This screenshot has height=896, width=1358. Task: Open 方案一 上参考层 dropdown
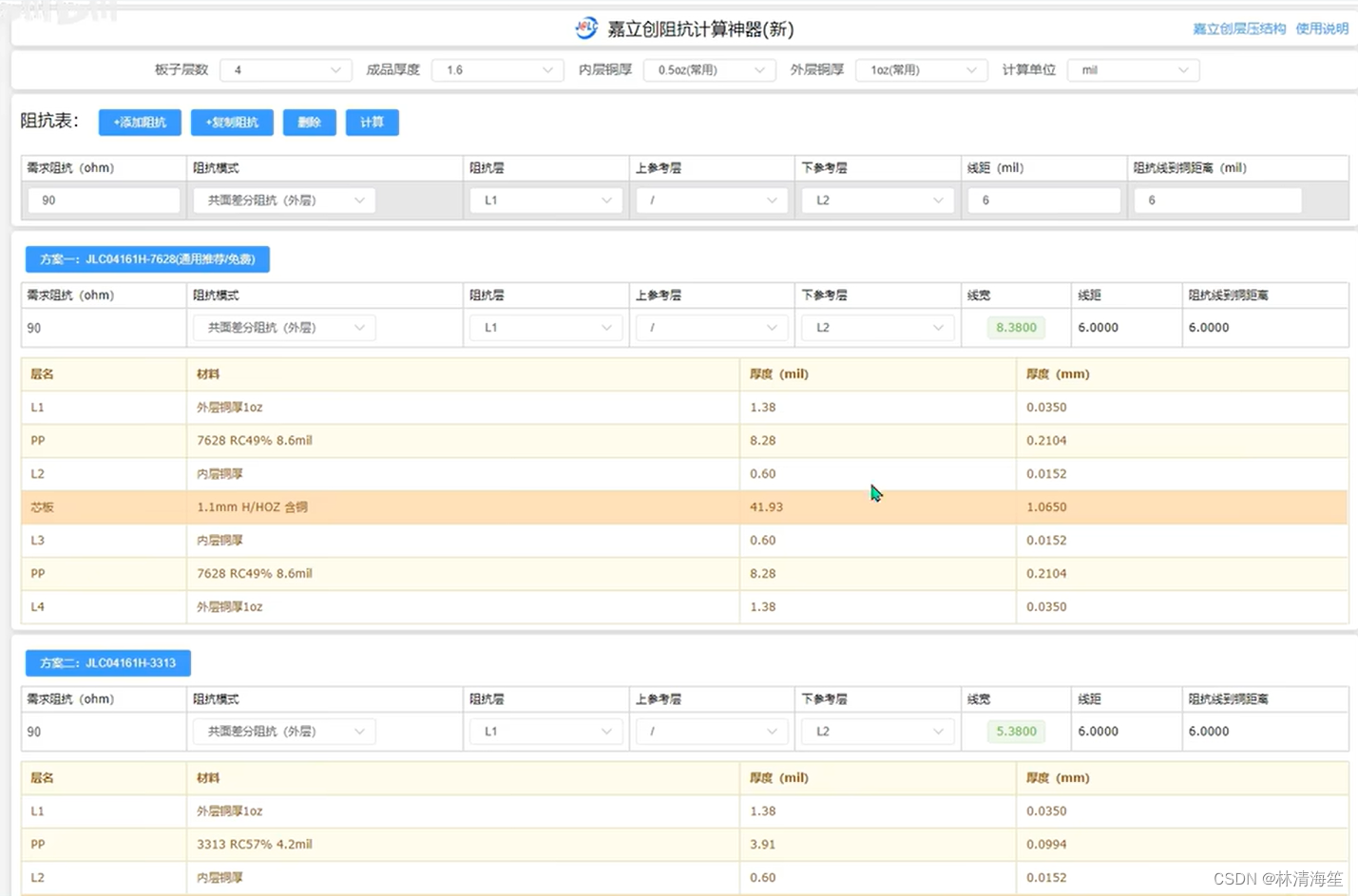(x=712, y=328)
